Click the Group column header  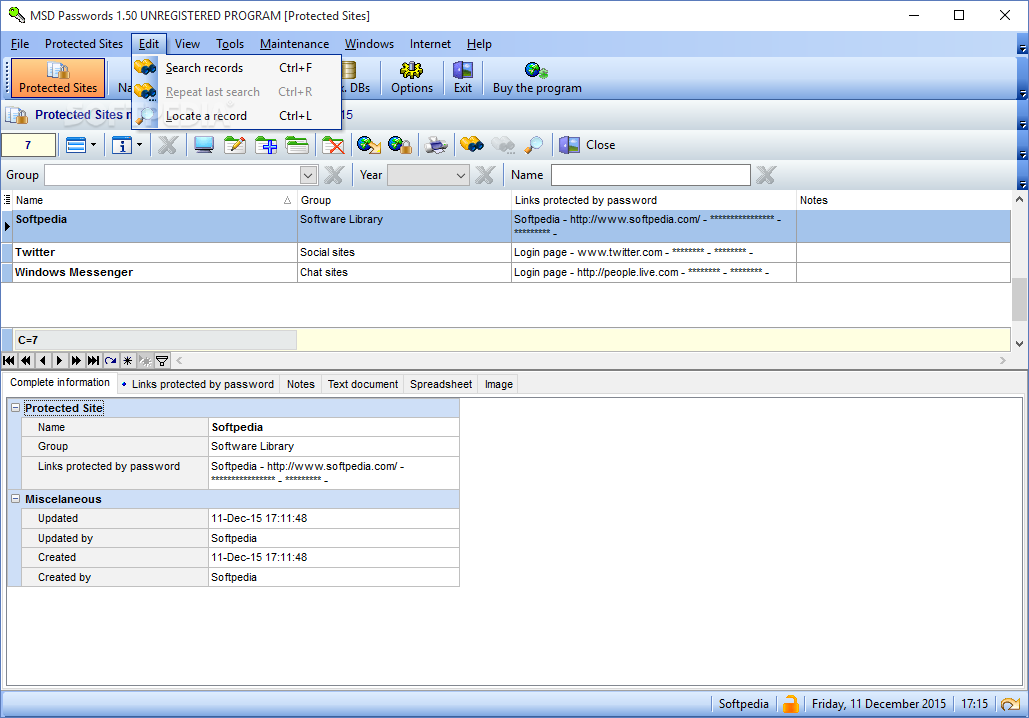pos(404,200)
